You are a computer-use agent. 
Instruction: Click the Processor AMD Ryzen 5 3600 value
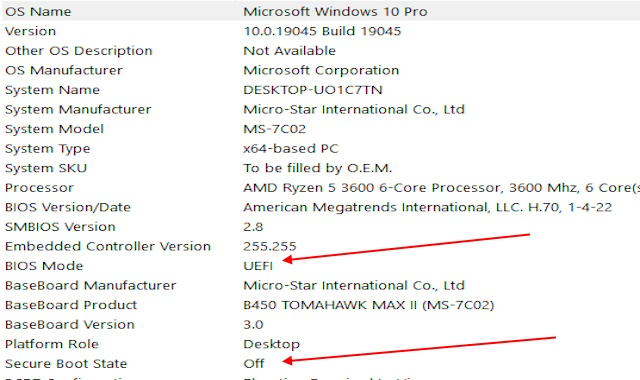[441, 188]
